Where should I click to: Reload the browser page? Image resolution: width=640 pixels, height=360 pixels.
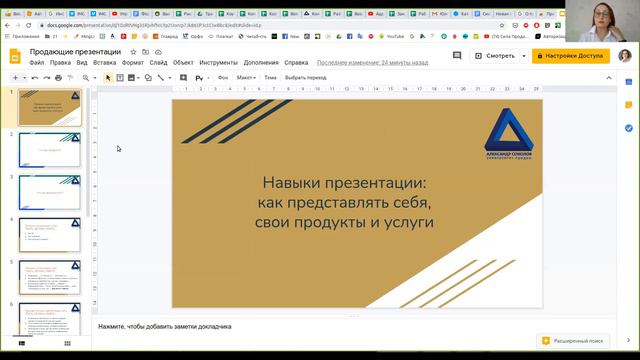tap(28, 25)
